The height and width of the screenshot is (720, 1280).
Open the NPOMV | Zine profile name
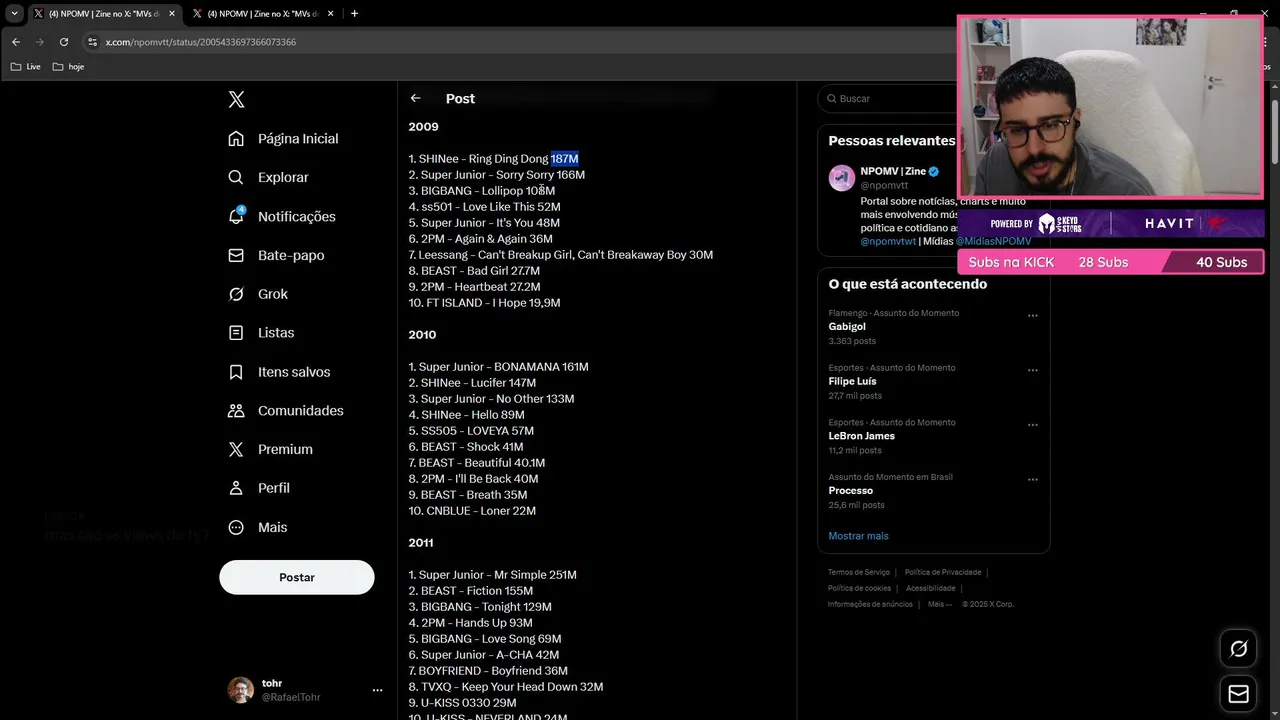(893, 172)
